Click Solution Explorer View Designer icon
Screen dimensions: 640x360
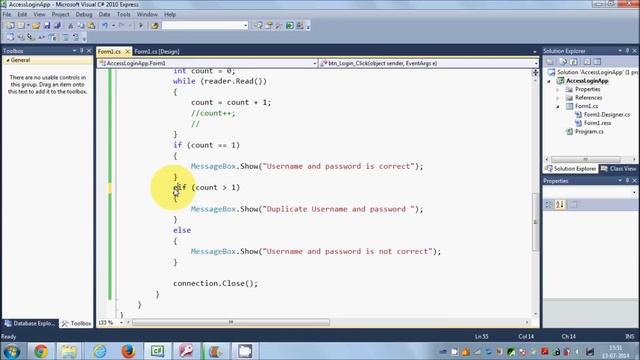coord(597,62)
